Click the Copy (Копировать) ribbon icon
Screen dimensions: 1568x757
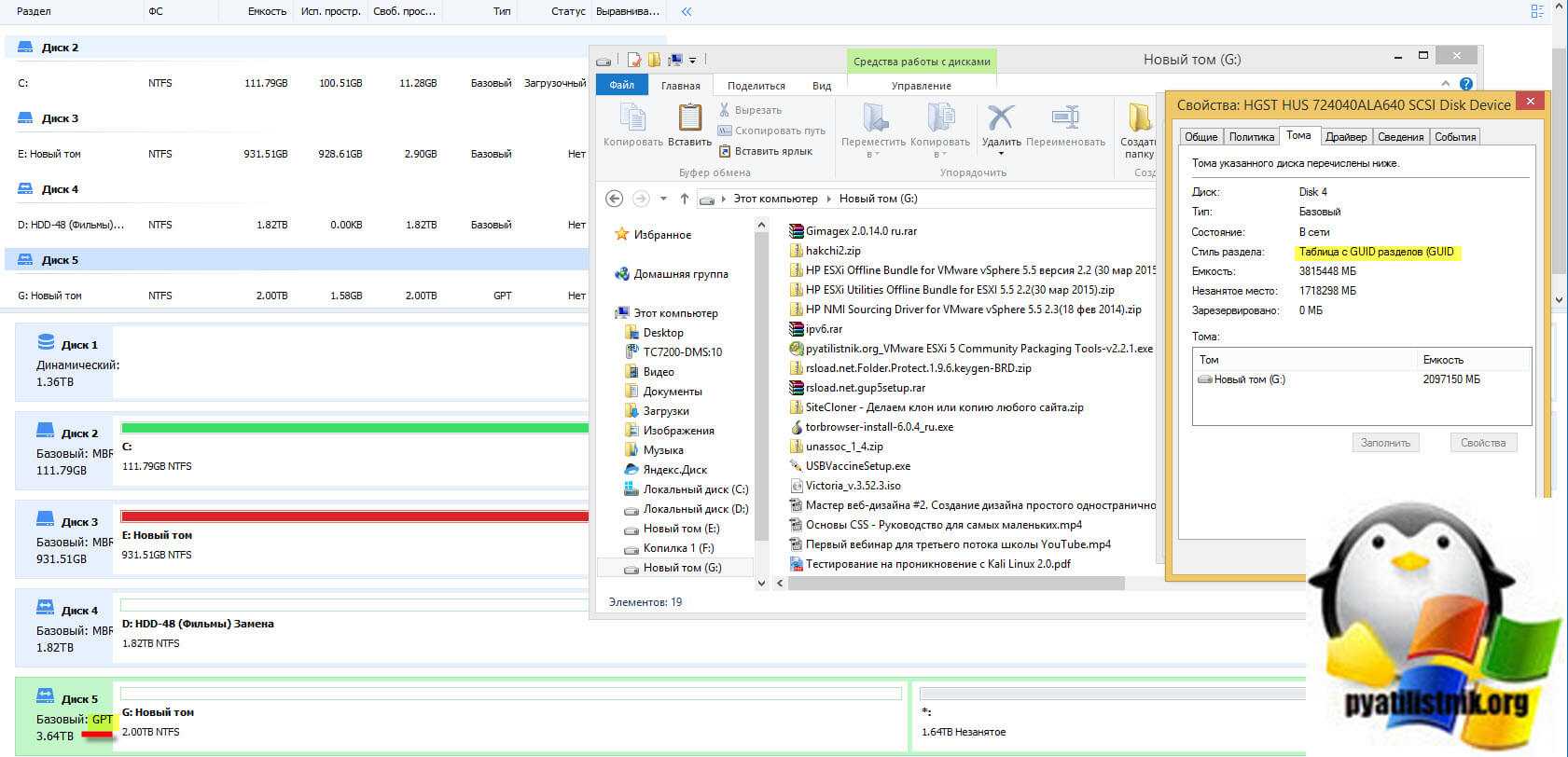click(x=632, y=123)
